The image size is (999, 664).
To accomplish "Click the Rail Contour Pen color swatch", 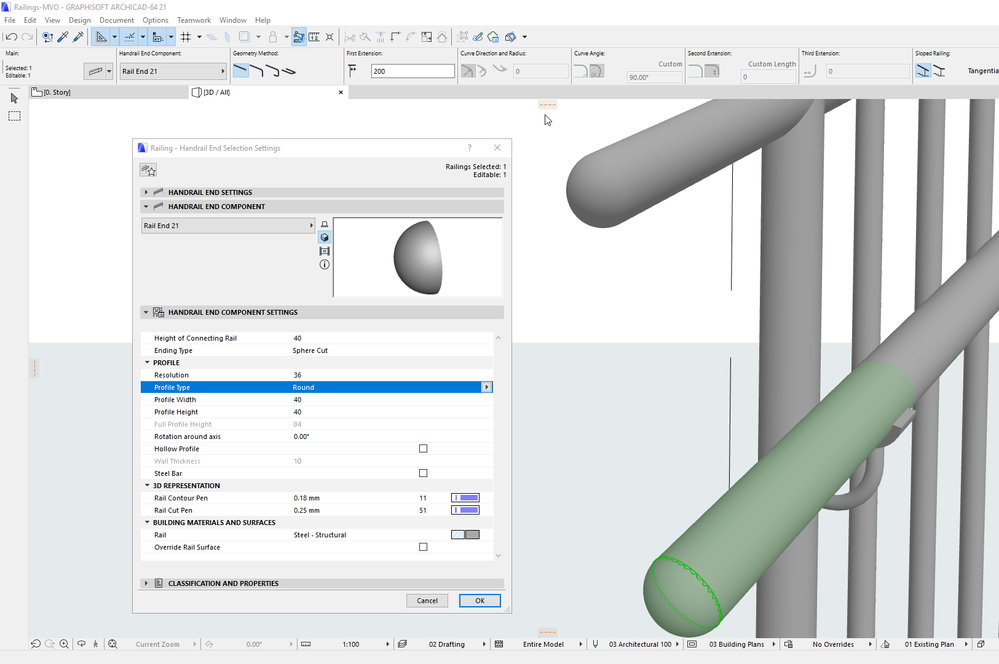I will coord(466,498).
